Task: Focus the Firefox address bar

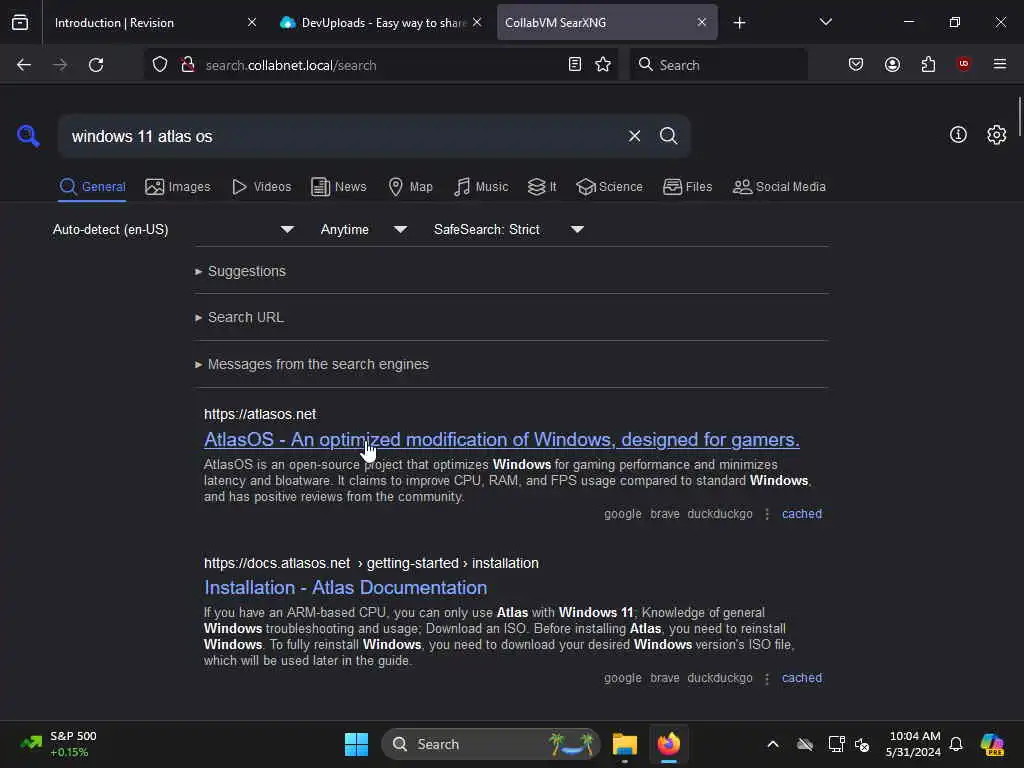Action: 382,65
